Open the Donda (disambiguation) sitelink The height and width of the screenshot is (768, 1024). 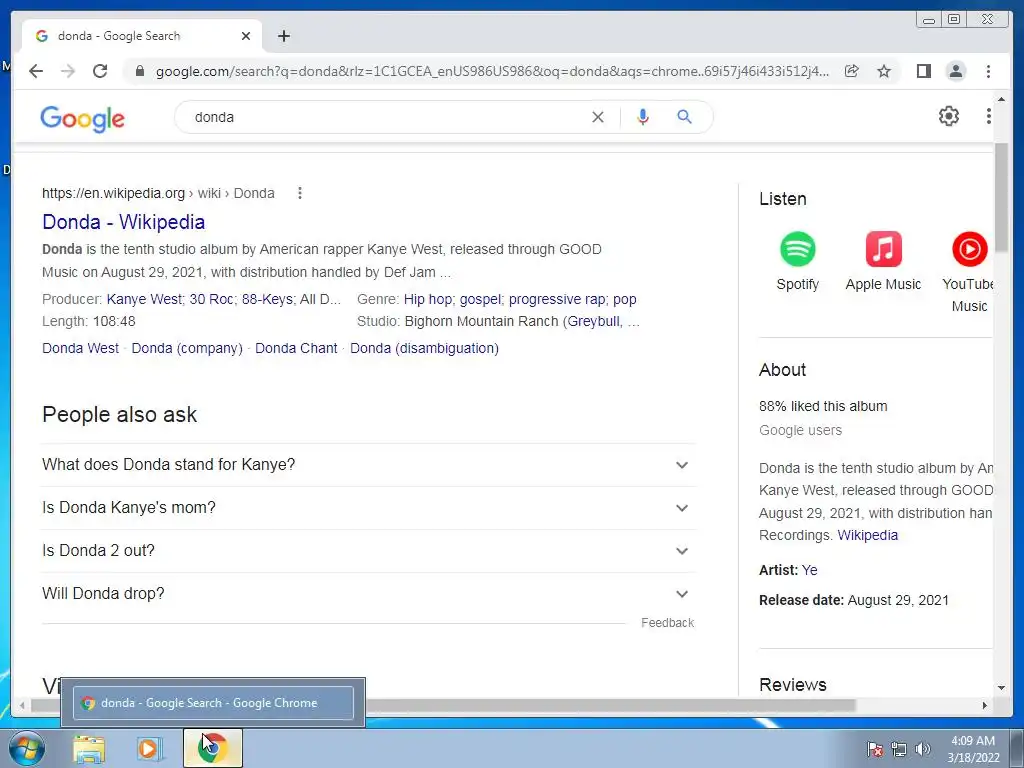[x=424, y=348]
